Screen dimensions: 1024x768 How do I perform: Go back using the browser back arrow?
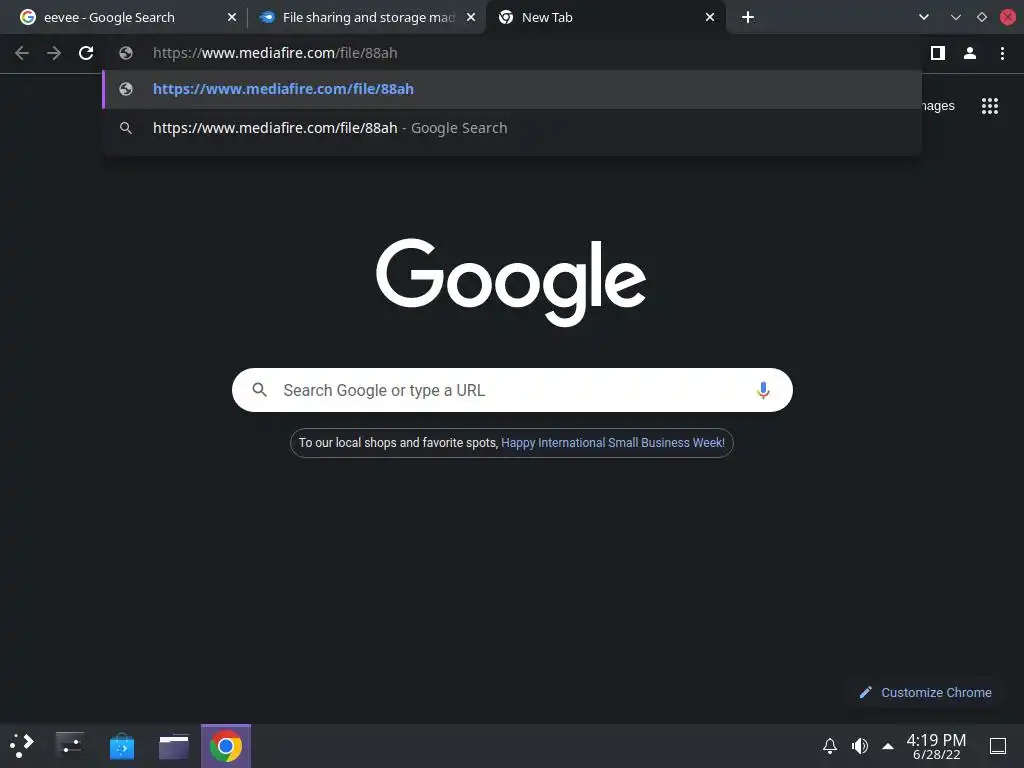[22, 53]
